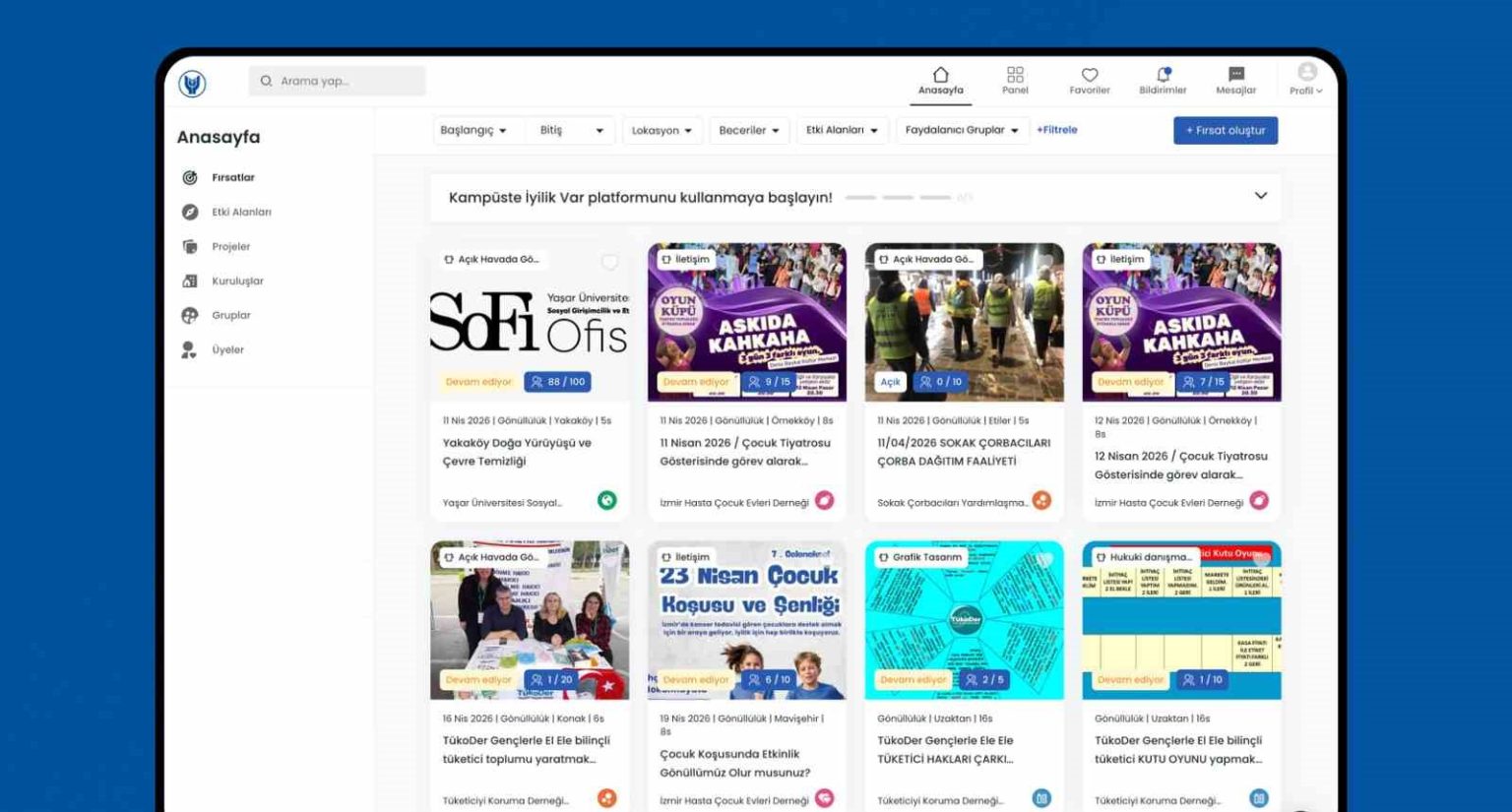Image resolution: width=1512 pixels, height=812 pixels.
Task: Click the +Filtrele link
Action: (x=1056, y=130)
